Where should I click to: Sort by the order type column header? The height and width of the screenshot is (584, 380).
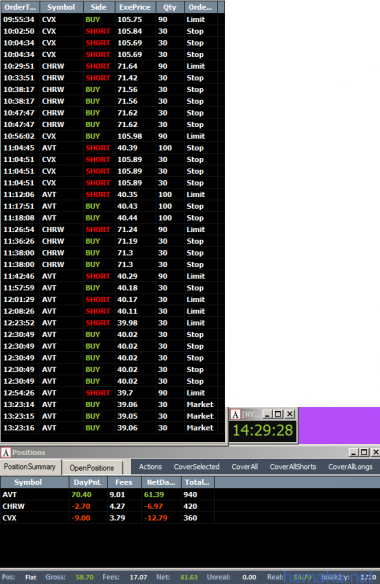tap(200, 7)
